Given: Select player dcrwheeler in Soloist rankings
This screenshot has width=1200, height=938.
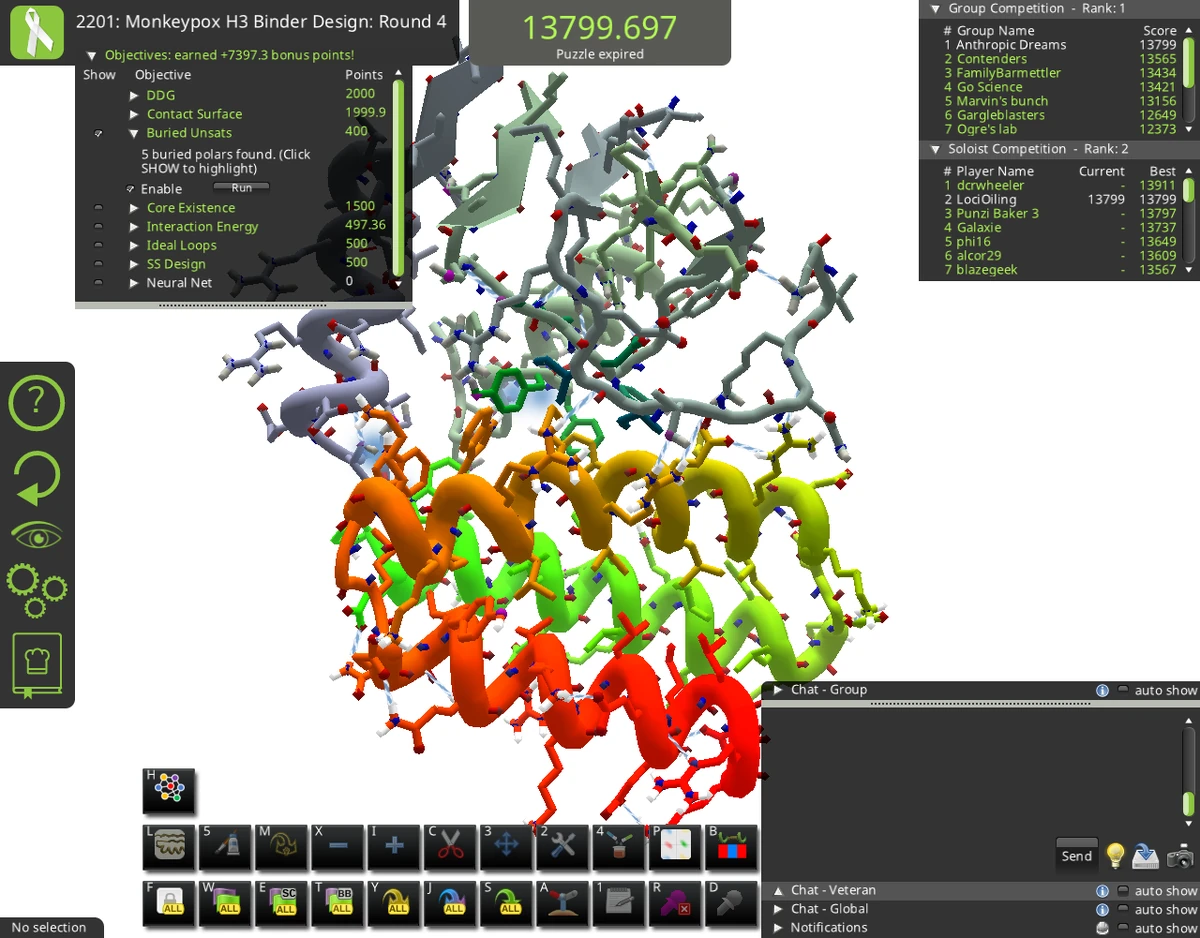Looking at the screenshot, I should (x=990, y=185).
